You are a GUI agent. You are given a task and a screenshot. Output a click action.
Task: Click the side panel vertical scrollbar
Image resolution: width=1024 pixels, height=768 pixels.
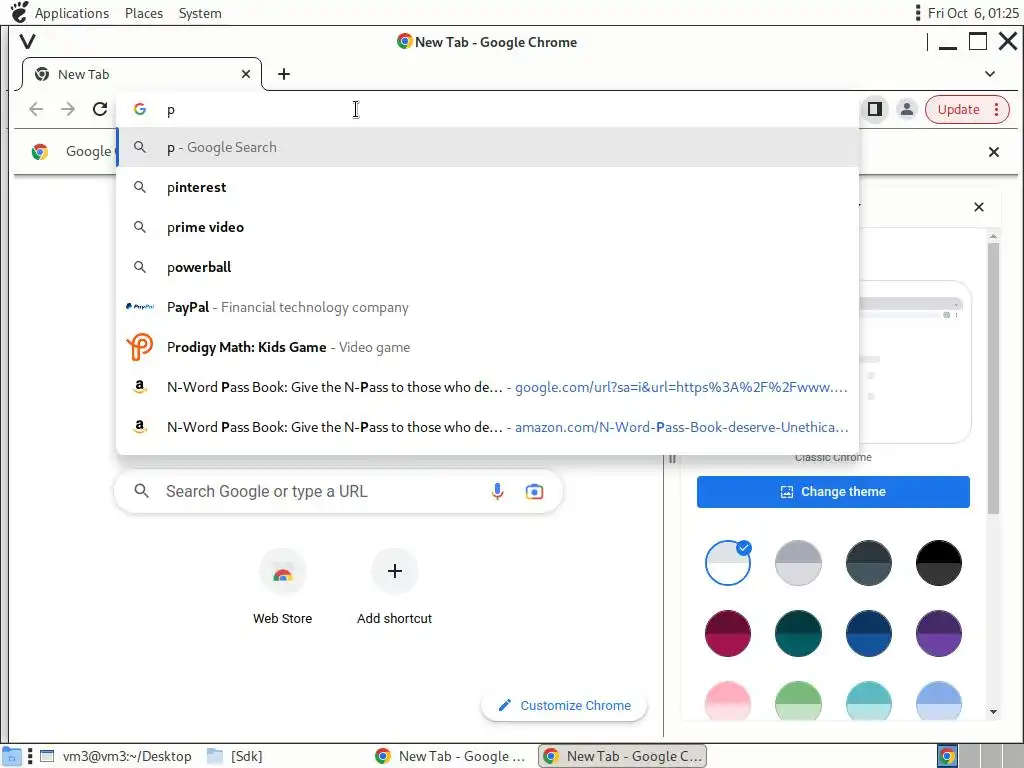point(993,378)
